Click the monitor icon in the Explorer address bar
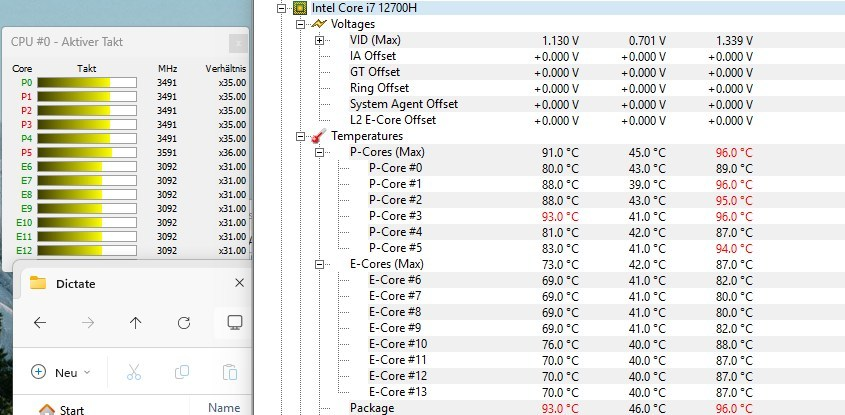Image resolution: width=845 pixels, height=415 pixels. coord(234,323)
